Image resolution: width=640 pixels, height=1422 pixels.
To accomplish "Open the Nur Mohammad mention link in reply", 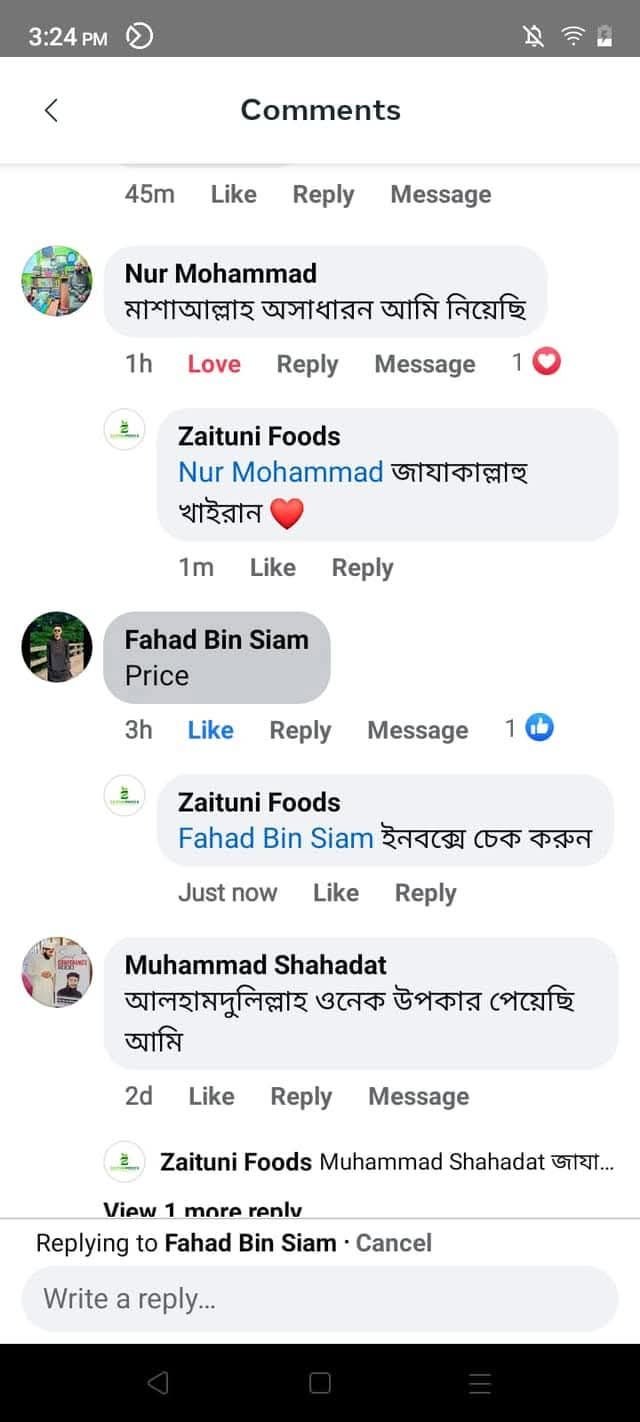I will point(281,472).
